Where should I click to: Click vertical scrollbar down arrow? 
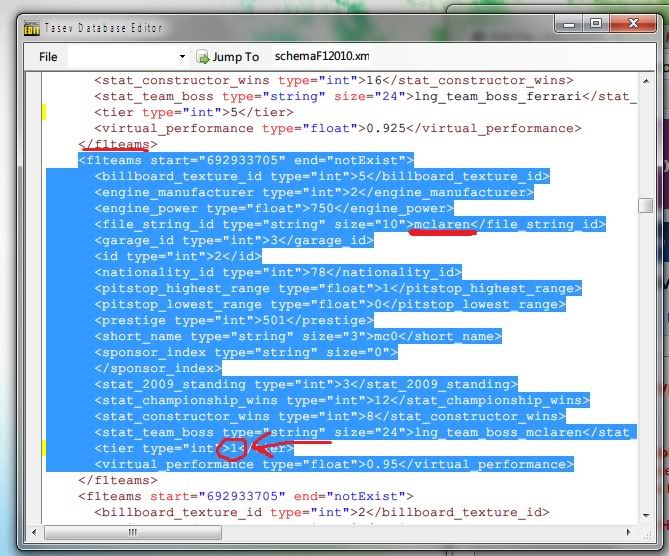(646, 515)
